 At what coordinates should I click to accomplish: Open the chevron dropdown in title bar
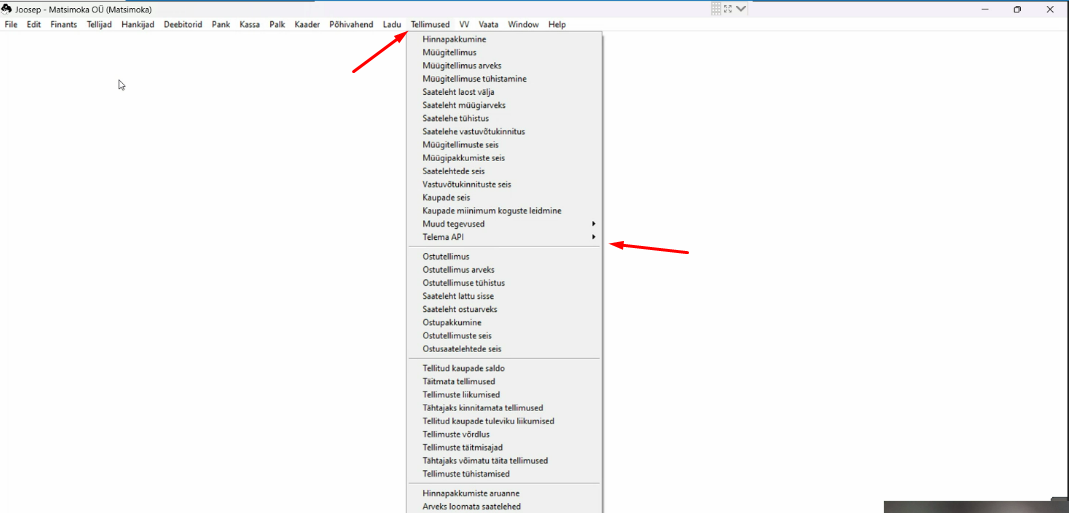tap(741, 9)
